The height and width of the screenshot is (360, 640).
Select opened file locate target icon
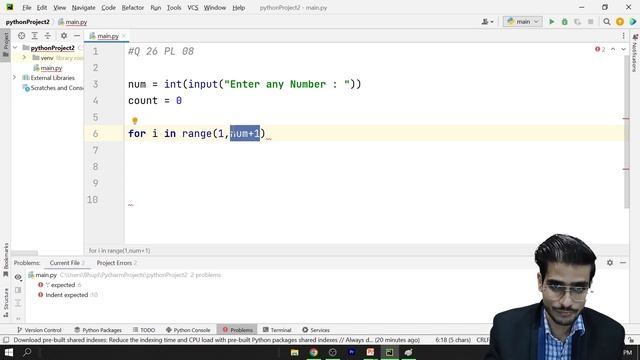click(x=22, y=36)
